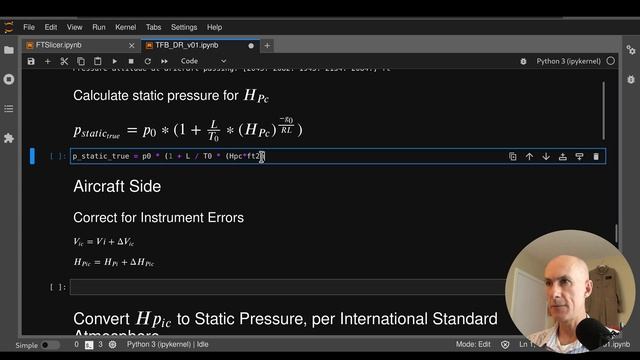Restart kernel and run all cells

pos(164,61)
